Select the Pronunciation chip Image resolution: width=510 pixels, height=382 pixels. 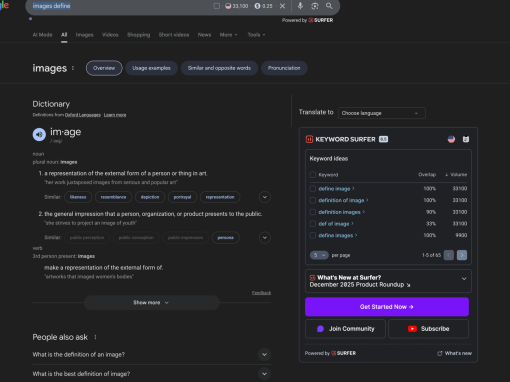pyautogui.click(x=284, y=68)
